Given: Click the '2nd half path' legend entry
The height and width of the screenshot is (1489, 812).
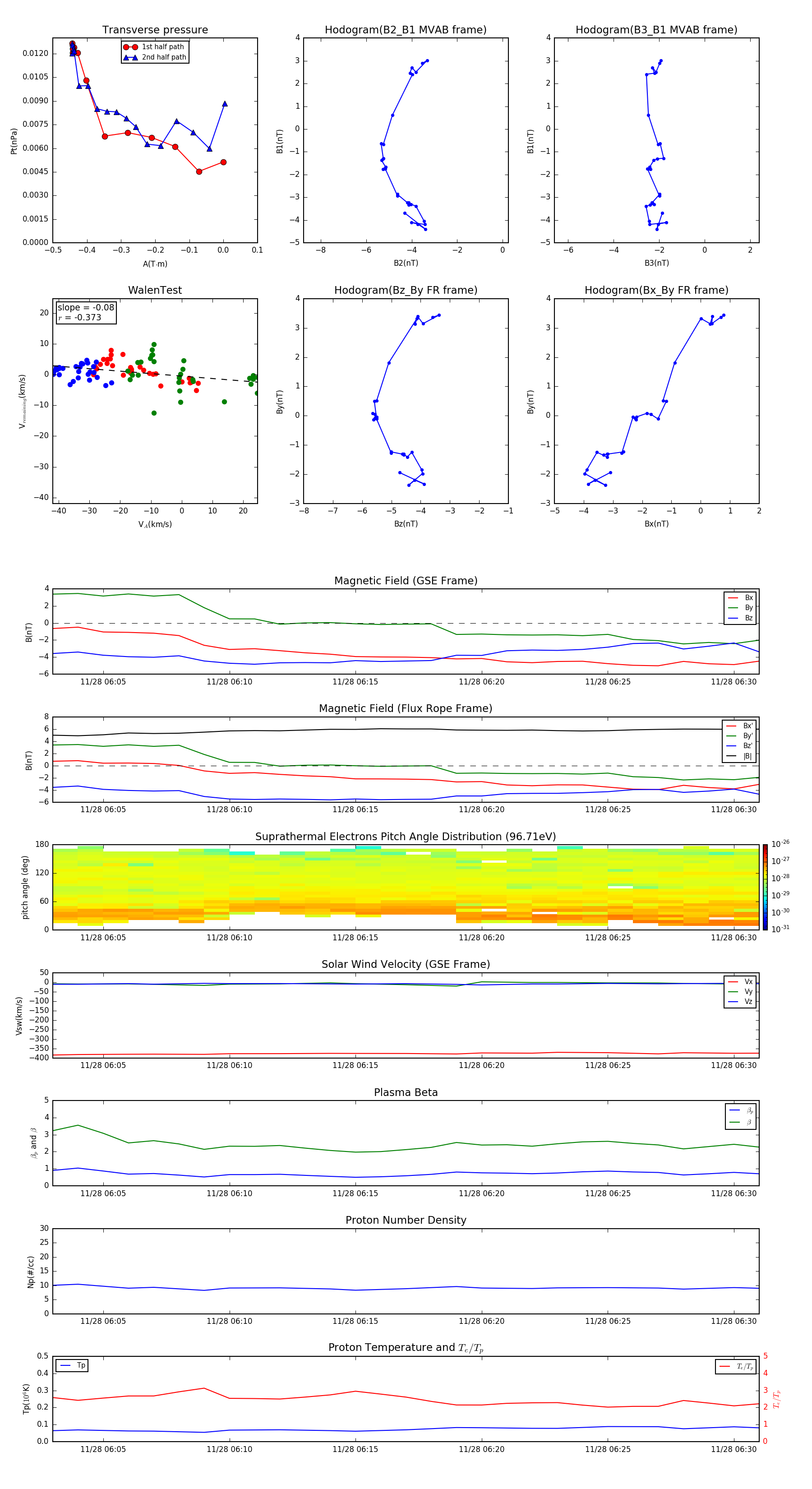Looking at the screenshot, I should click(x=154, y=57).
